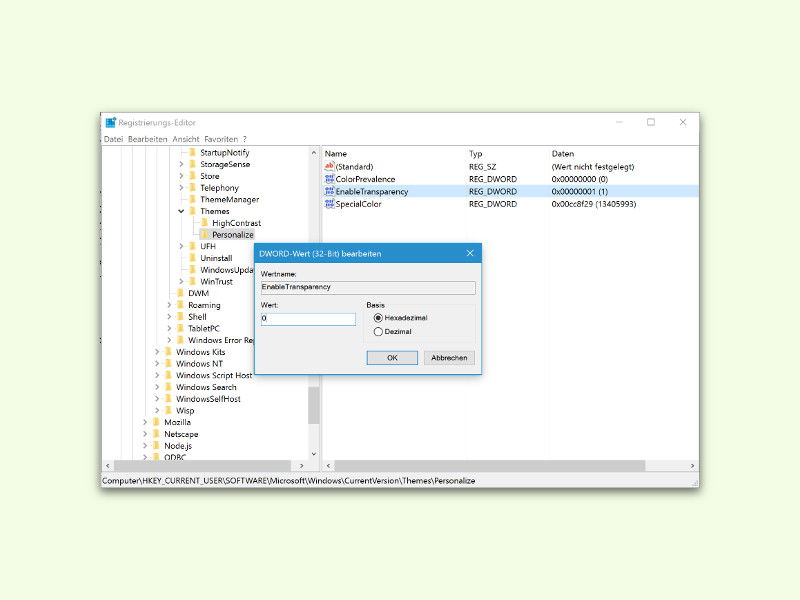
Task: Expand the Windows Search tree node arrow
Action: coord(157,387)
